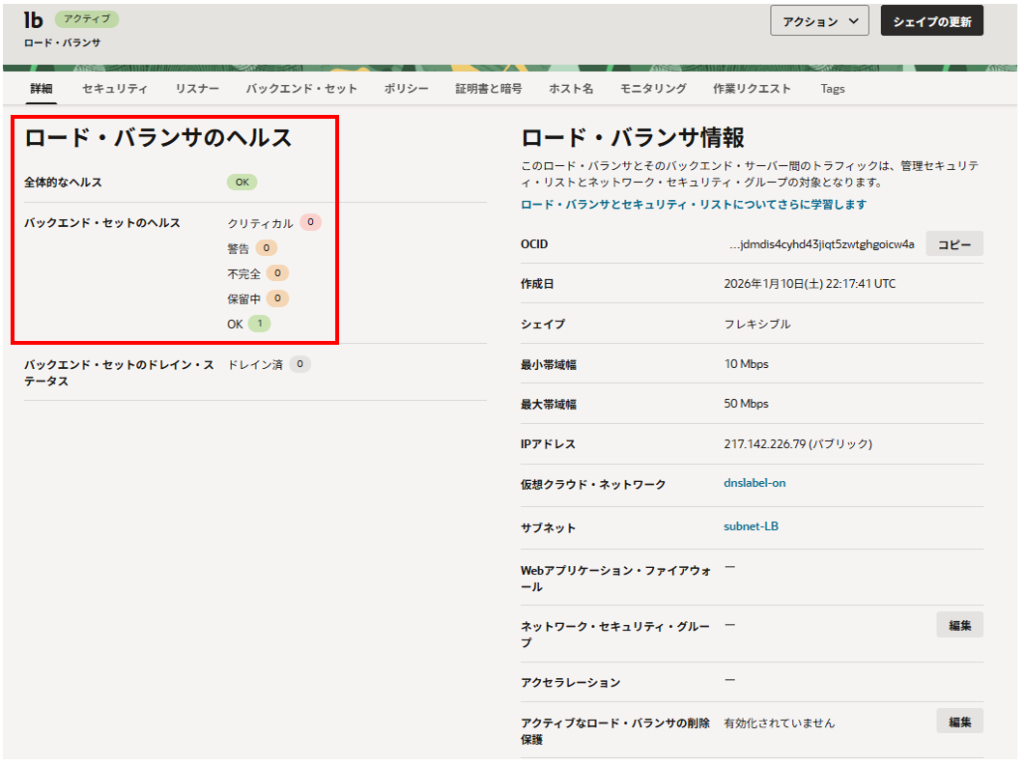Click the green OK overall health badge
The height and width of the screenshot is (765, 1024).
[x=241, y=182]
